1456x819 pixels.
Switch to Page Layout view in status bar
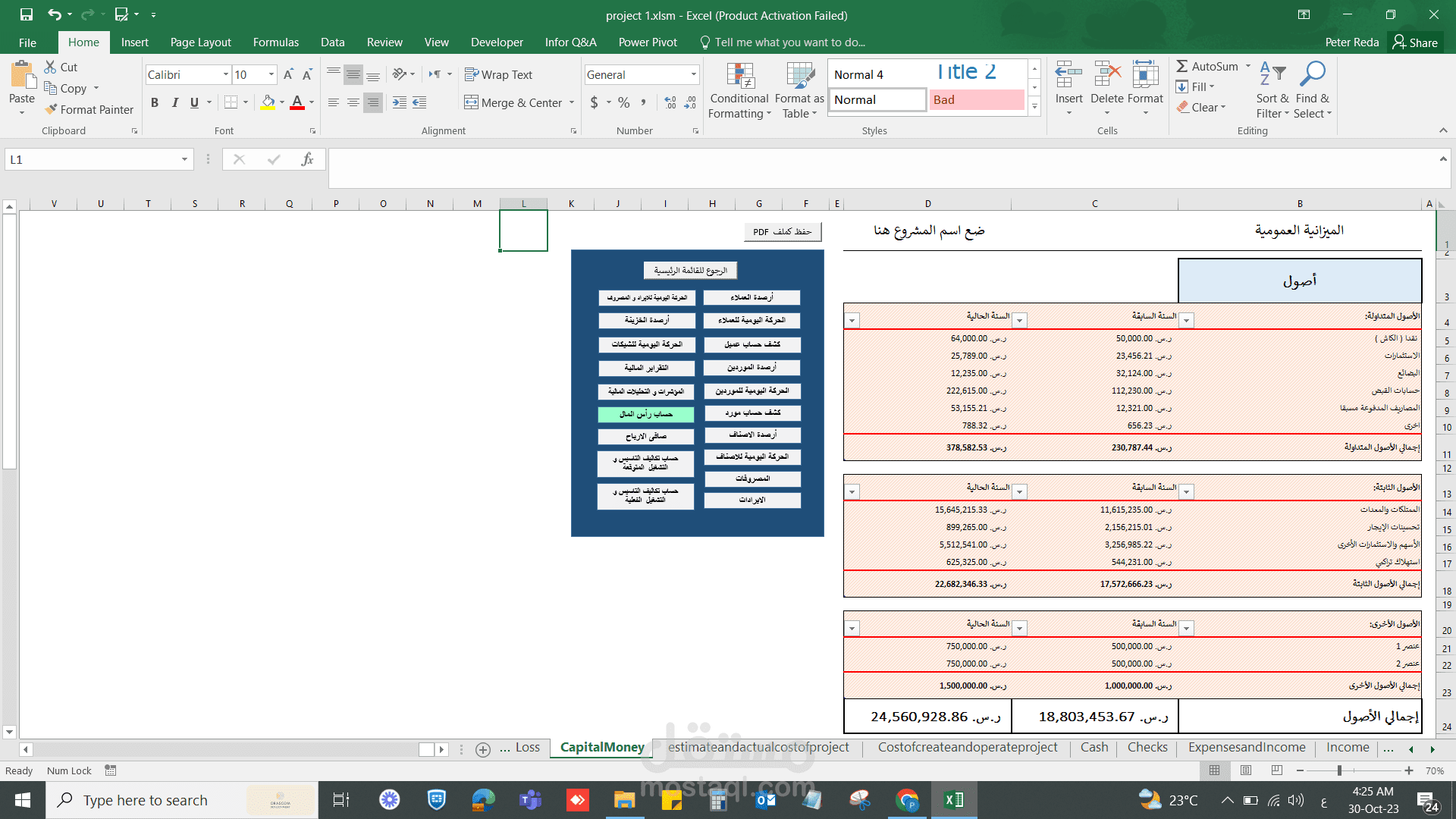click(x=1245, y=770)
